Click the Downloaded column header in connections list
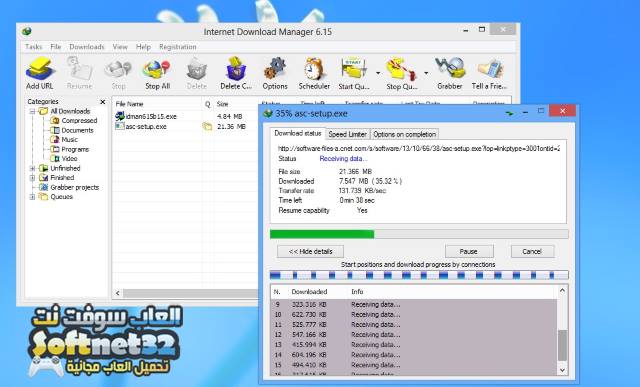 coord(309,292)
